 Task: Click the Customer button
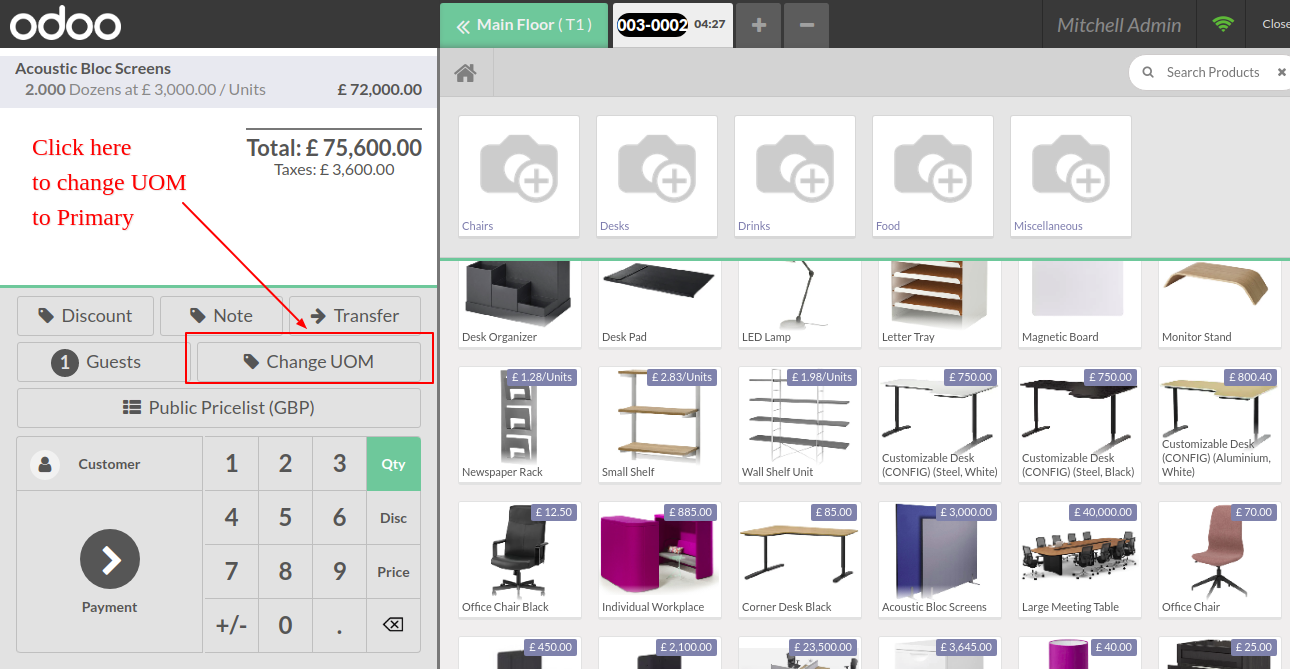click(x=110, y=464)
